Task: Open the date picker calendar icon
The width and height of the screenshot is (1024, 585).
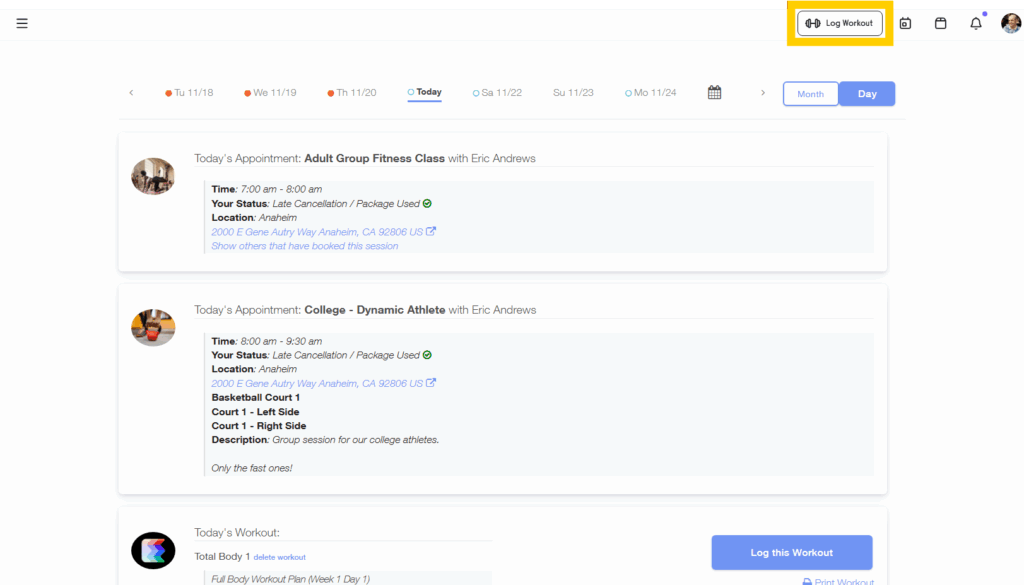Action: pos(714,93)
